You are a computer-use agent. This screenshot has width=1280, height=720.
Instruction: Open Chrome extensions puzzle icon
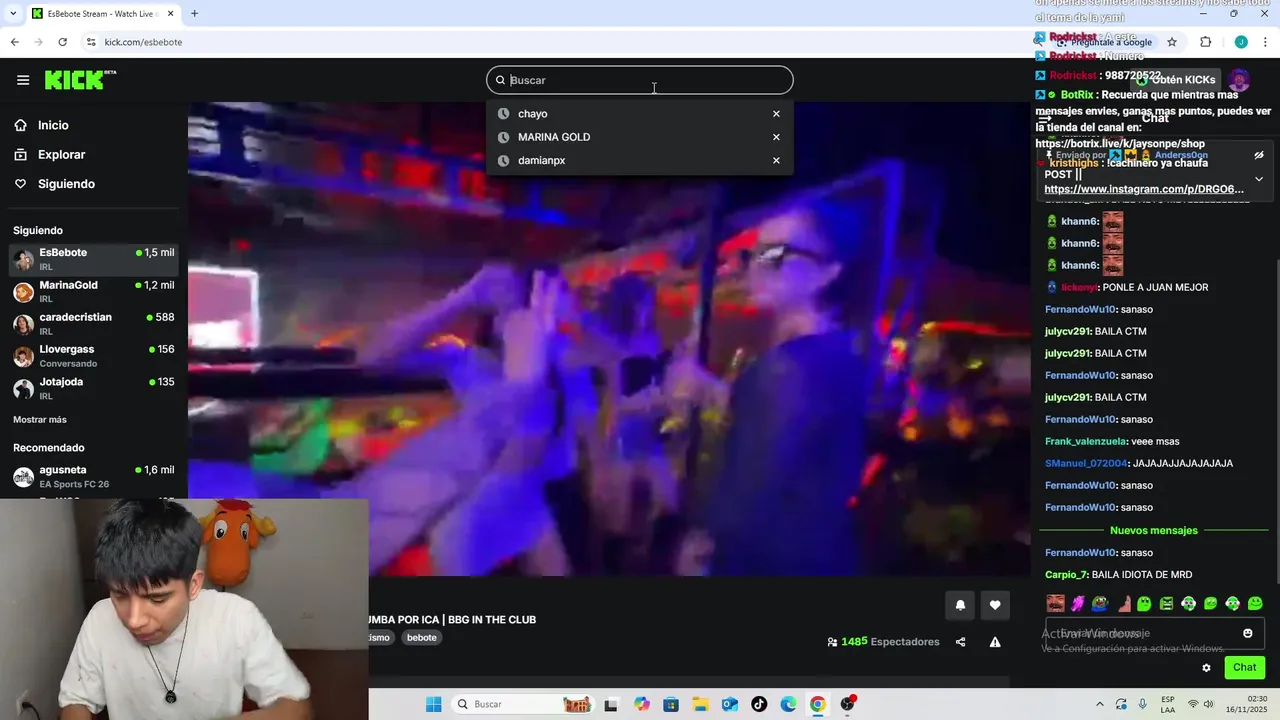[1205, 42]
